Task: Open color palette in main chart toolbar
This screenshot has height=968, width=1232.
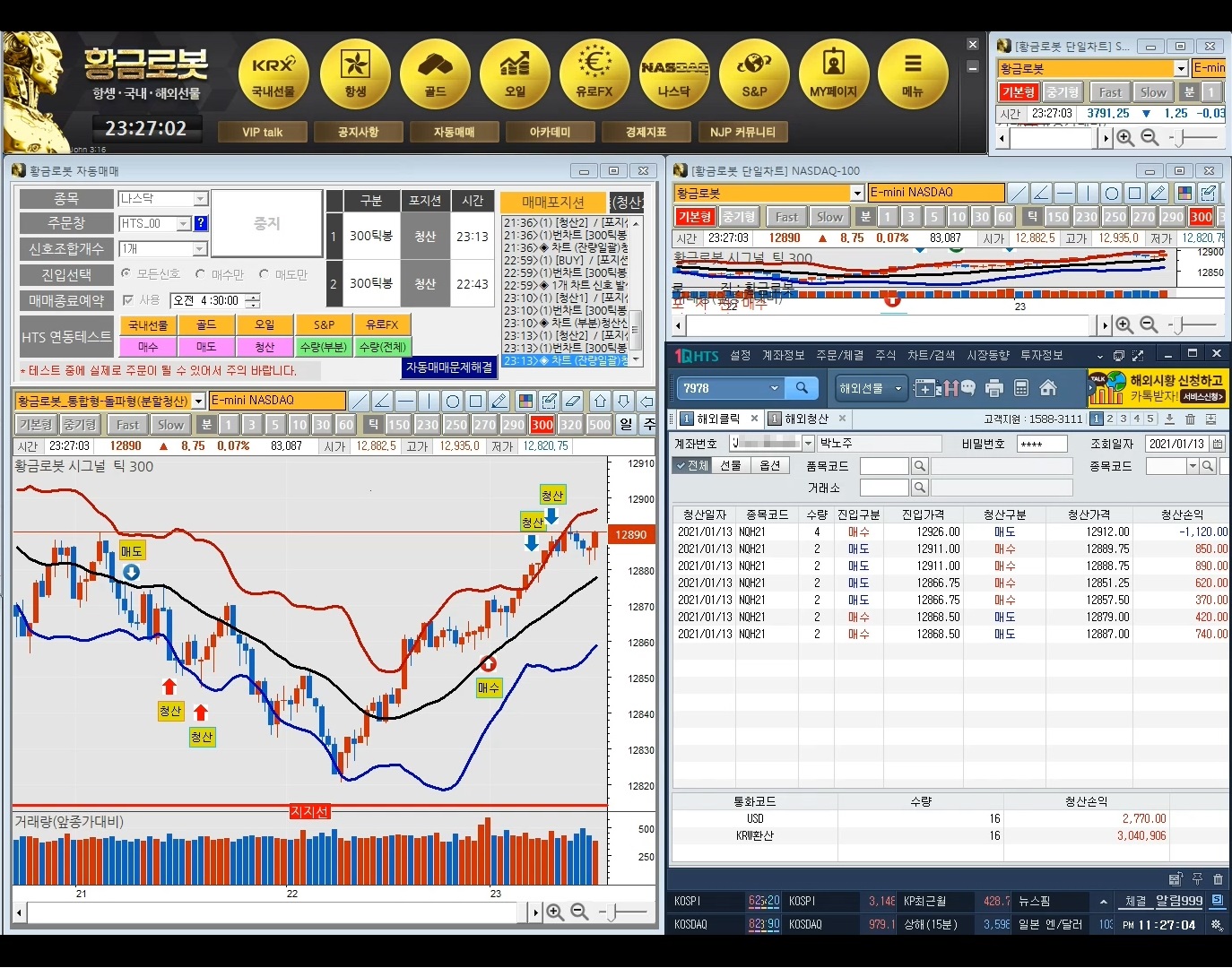Action: tap(526, 401)
